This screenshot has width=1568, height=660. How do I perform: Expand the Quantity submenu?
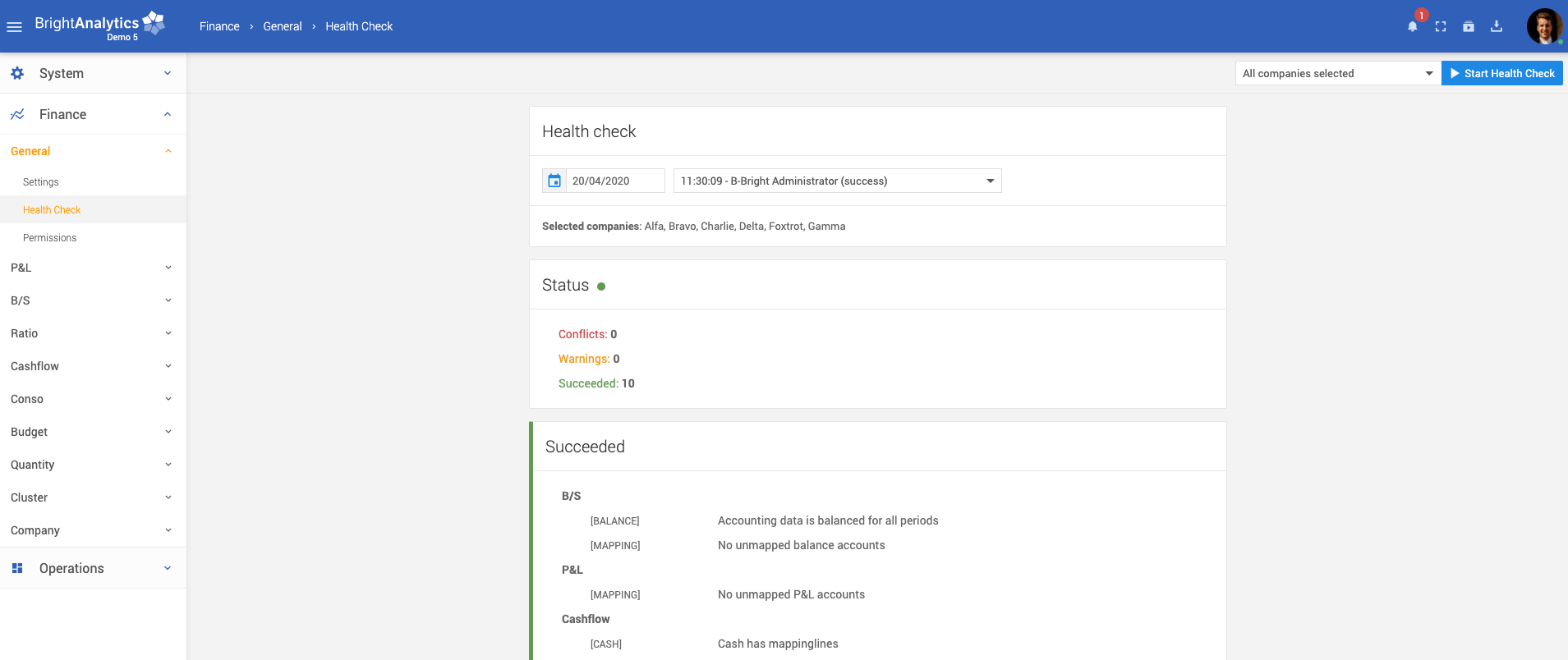click(93, 465)
